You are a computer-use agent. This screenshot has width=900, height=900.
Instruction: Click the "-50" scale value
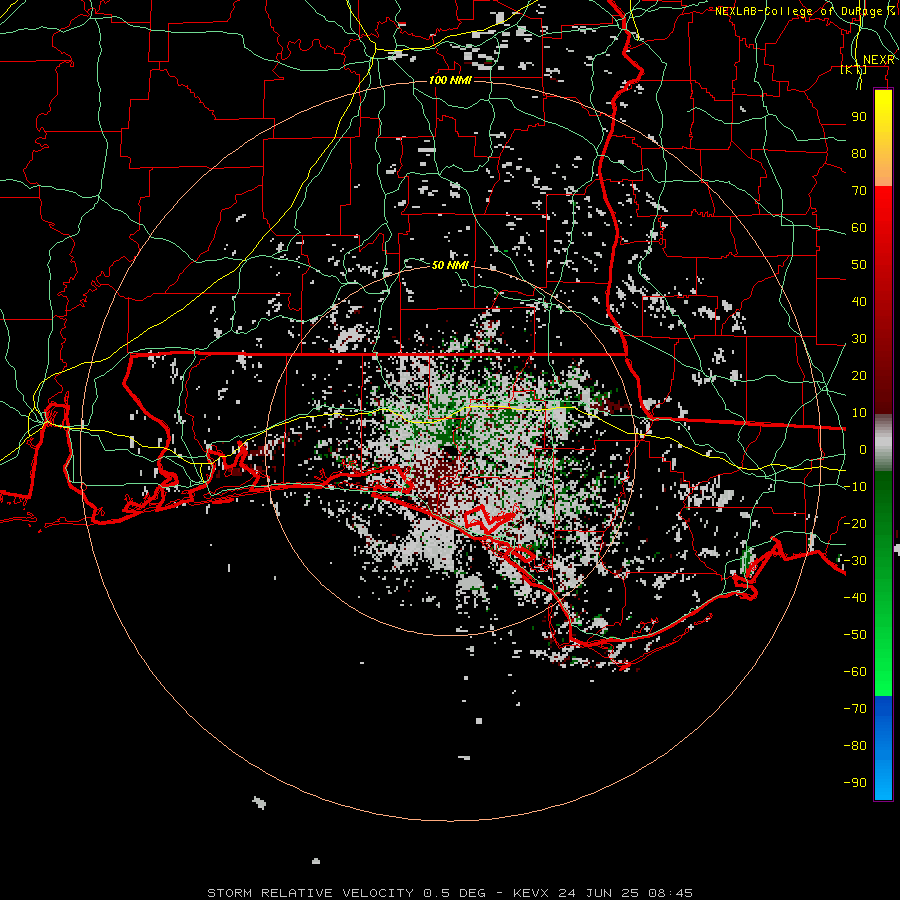pos(855,634)
